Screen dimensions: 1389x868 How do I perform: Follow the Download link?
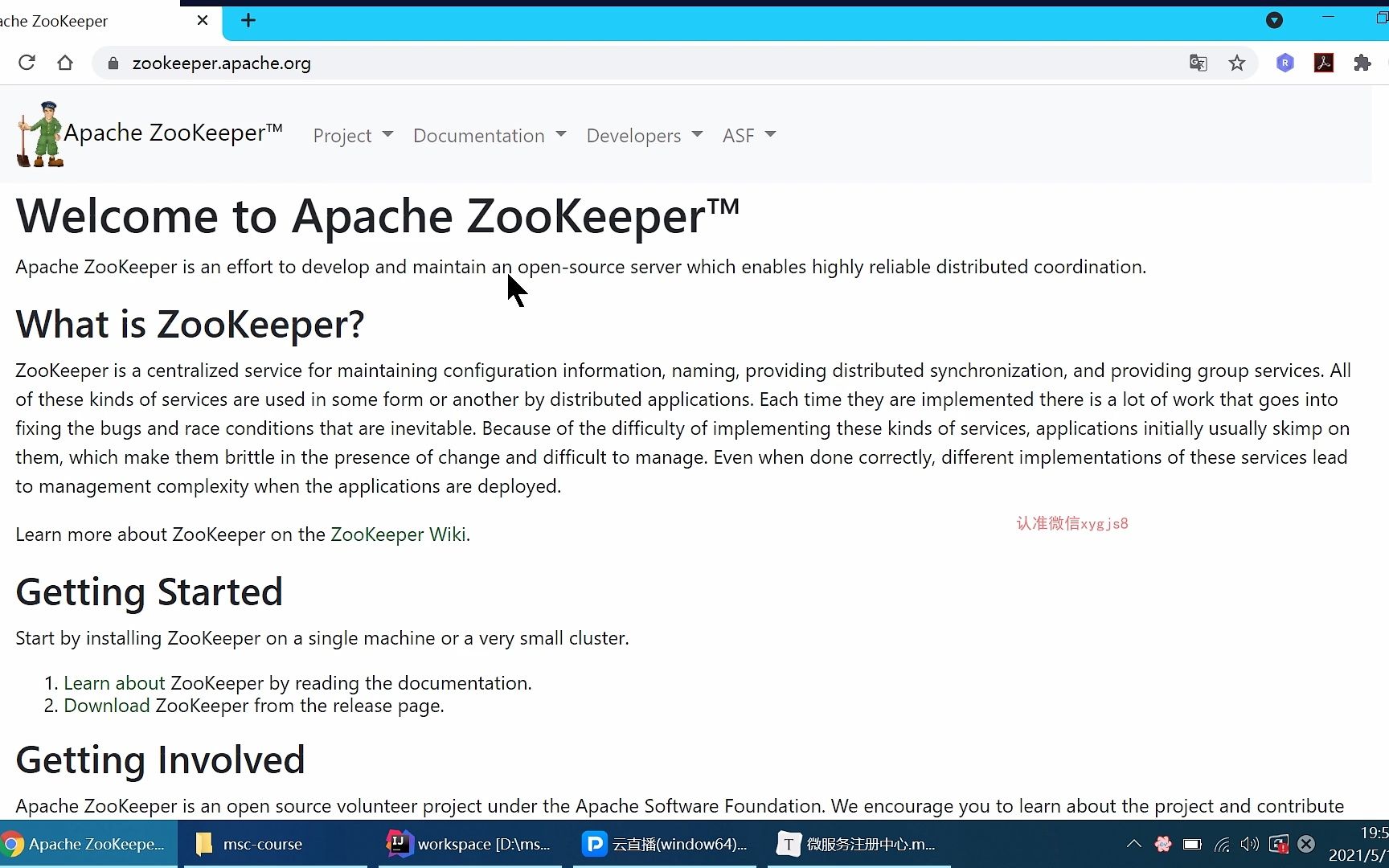click(x=106, y=706)
